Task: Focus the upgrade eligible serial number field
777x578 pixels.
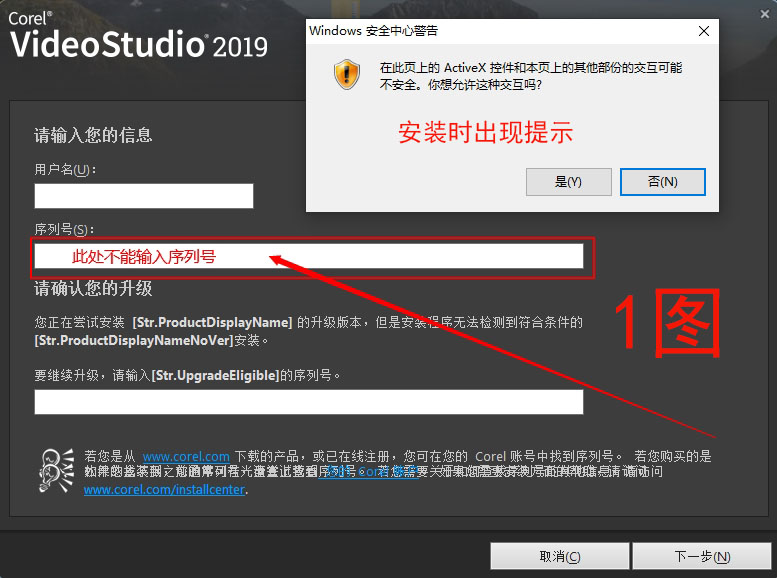Action: [309, 402]
